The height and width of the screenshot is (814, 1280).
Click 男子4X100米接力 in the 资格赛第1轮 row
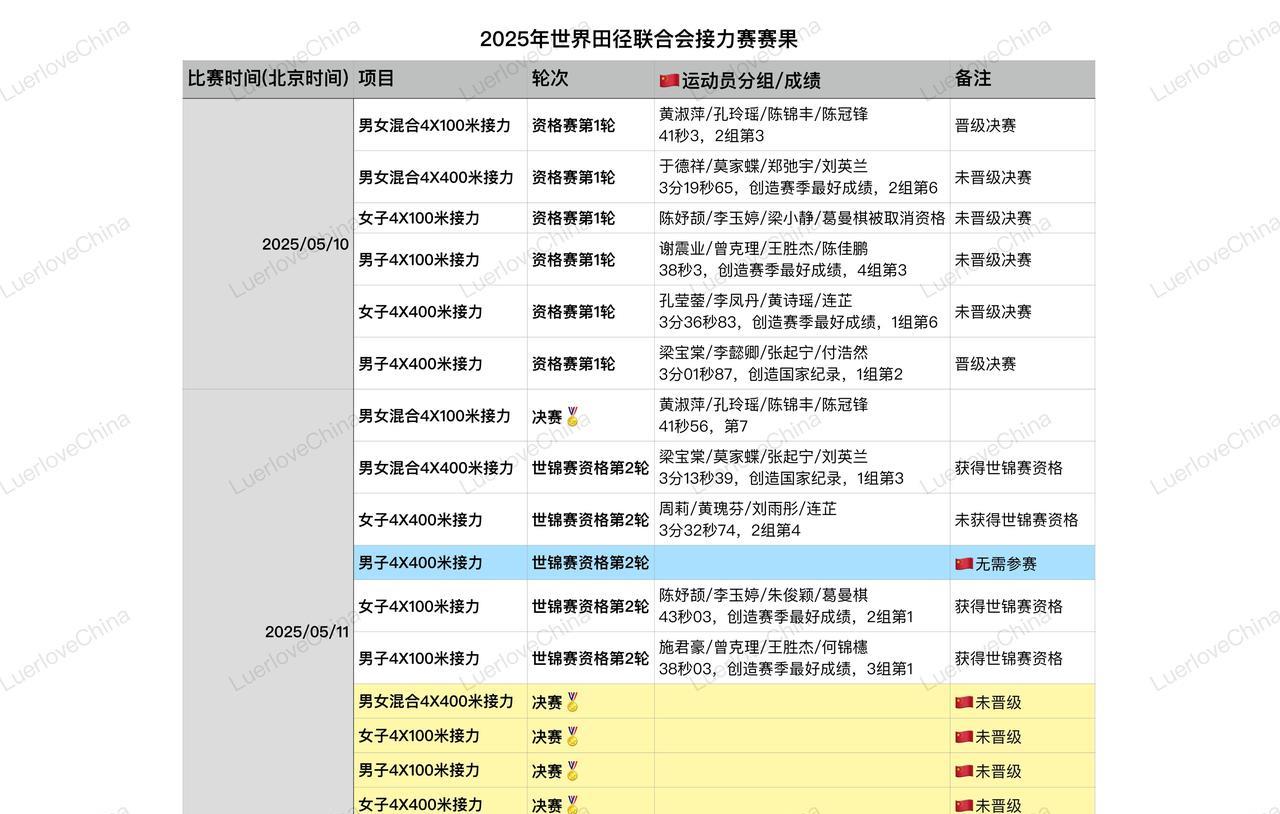point(419,259)
